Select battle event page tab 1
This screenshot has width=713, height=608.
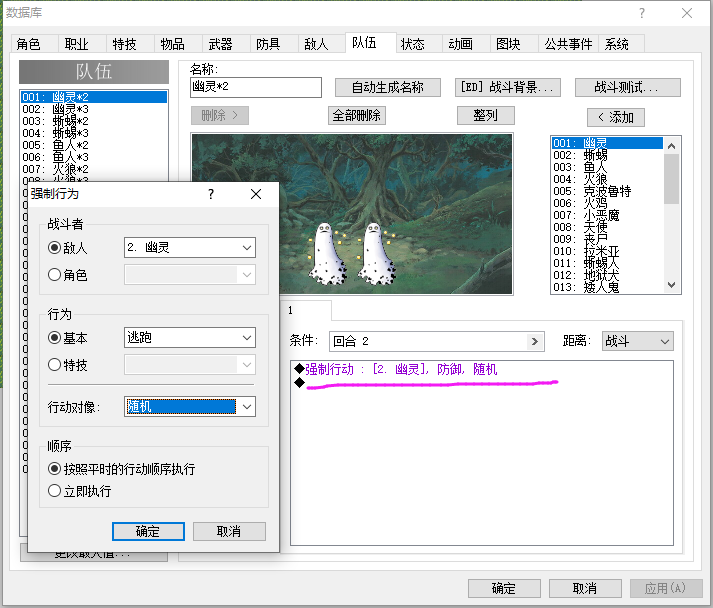point(306,311)
